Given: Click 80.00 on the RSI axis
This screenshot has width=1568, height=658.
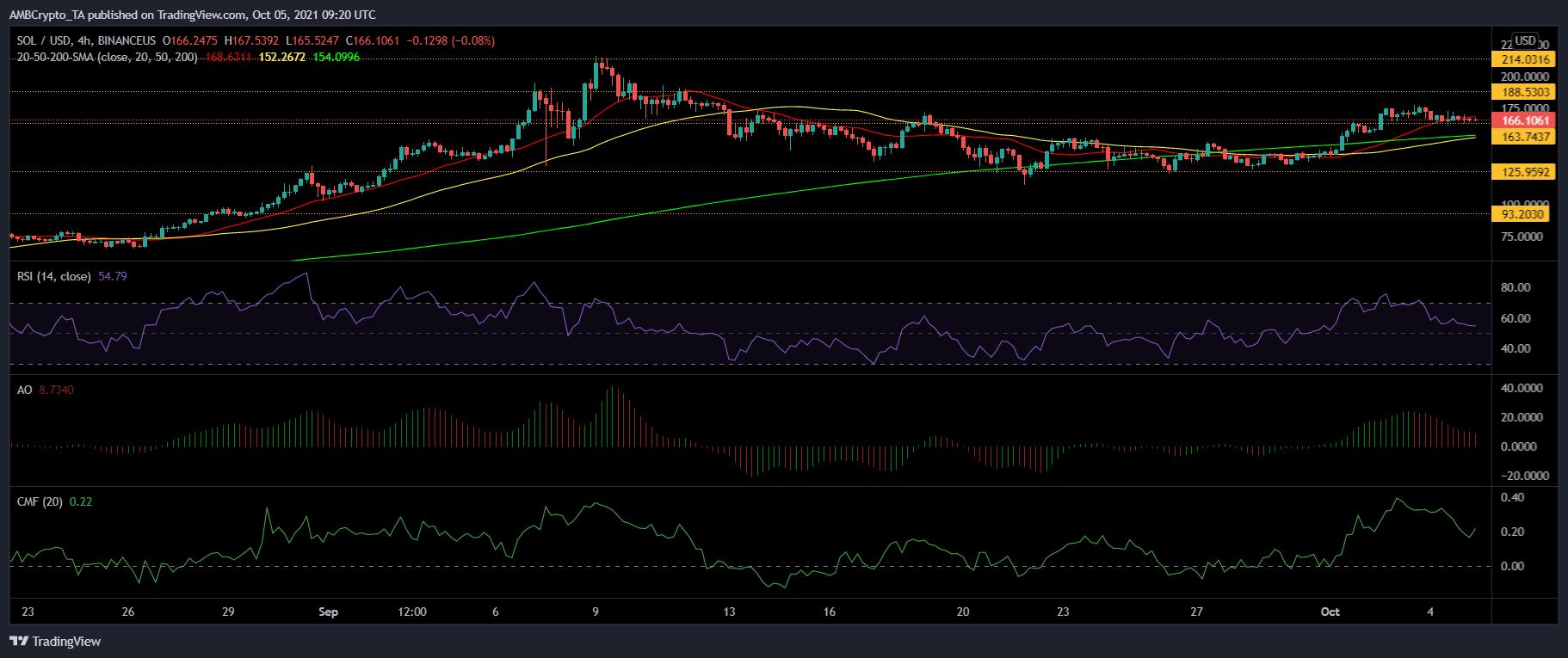Looking at the screenshot, I should tap(1516, 287).
